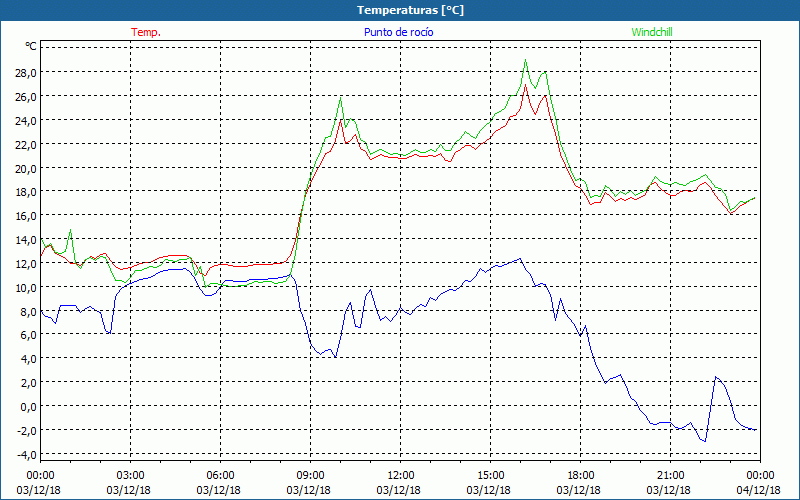Click the -2,0 y-axis value

coord(26,431)
